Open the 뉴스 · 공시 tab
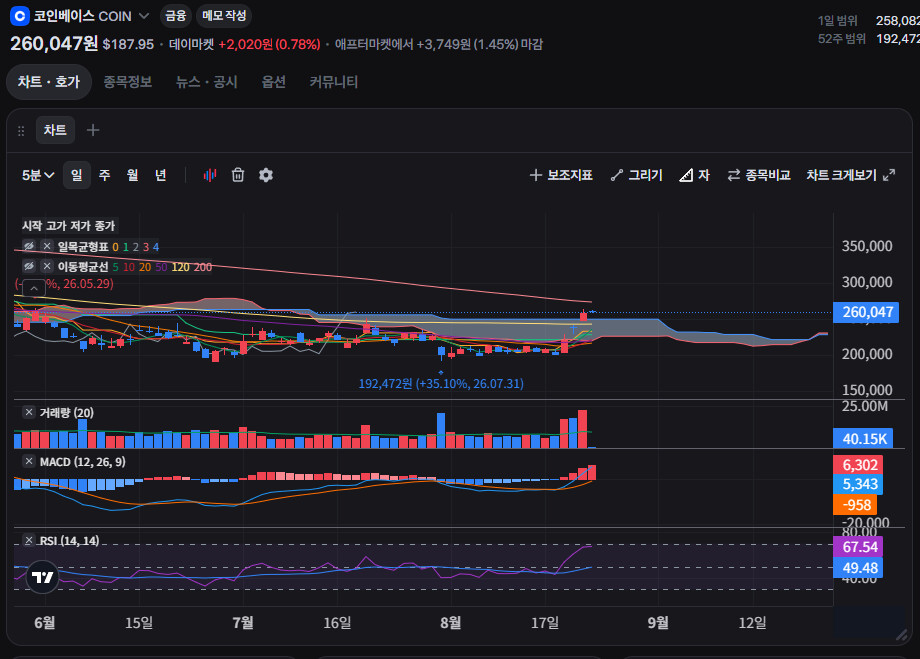920x659 pixels. (x=207, y=82)
